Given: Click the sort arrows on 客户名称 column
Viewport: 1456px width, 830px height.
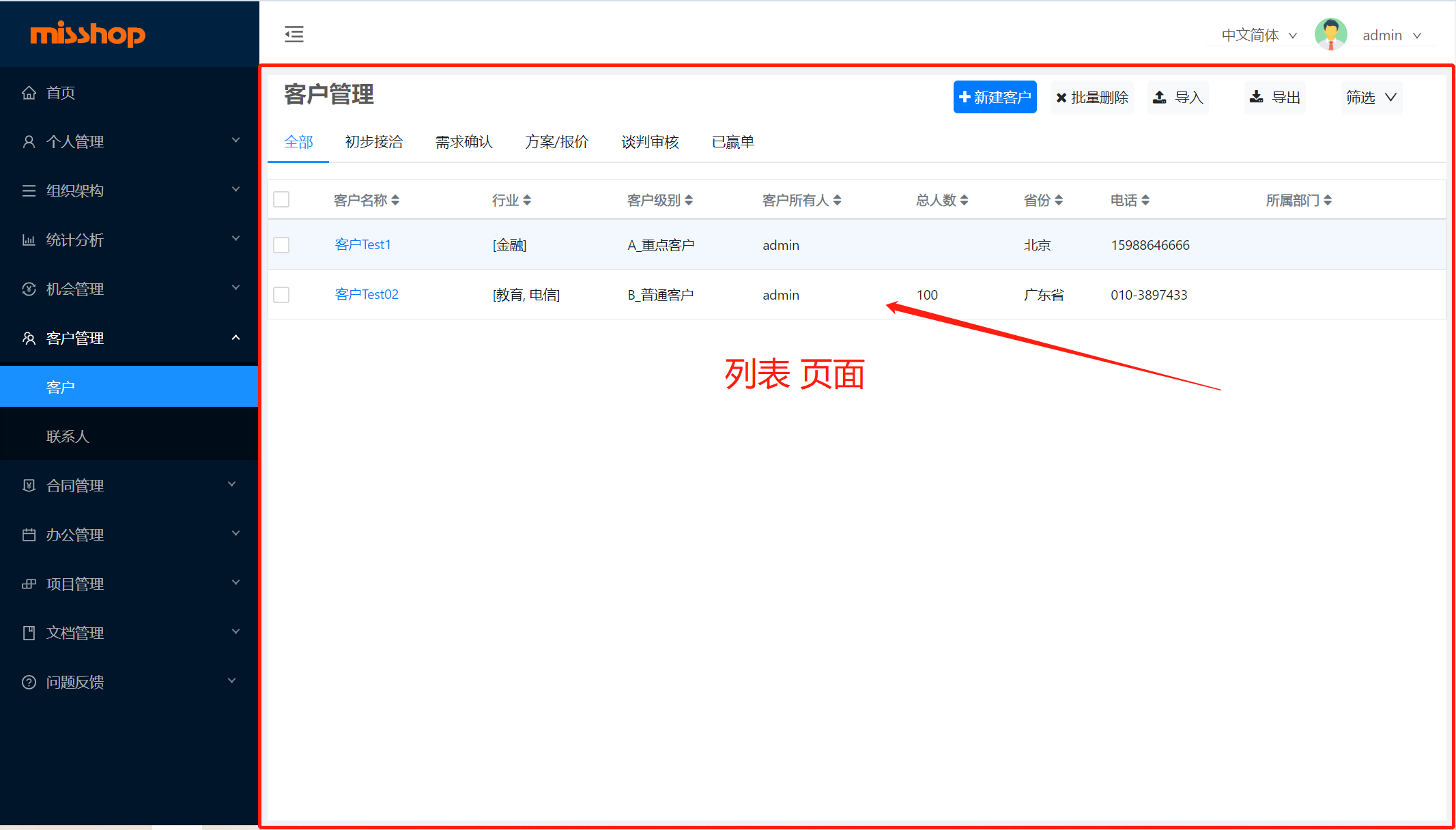Looking at the screenshot, I should click(x=395, y=200).
